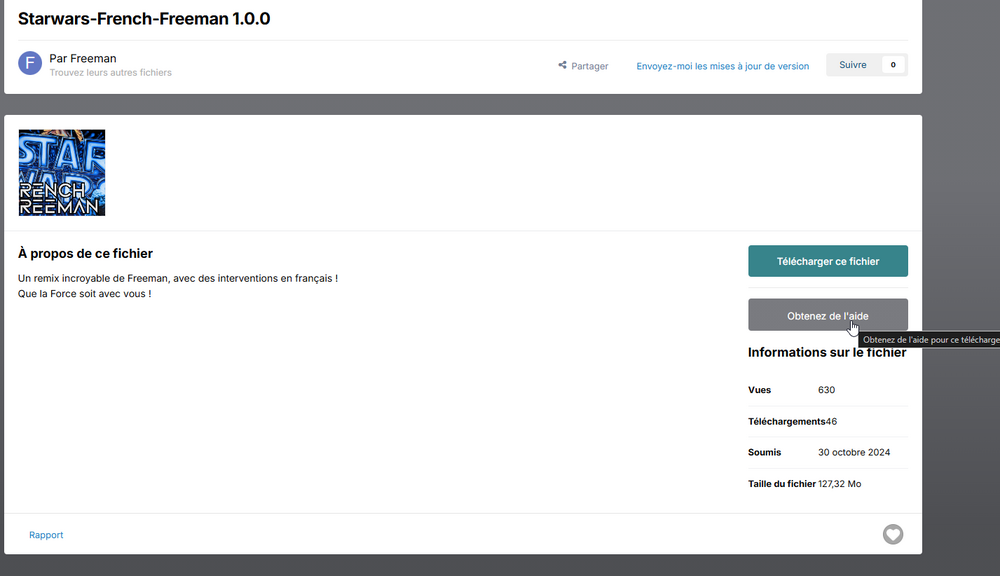1000x576 pixels.
Task: Click the page title "Starwars-French-Freeman 1.0.0"
Action: point(144,19)
